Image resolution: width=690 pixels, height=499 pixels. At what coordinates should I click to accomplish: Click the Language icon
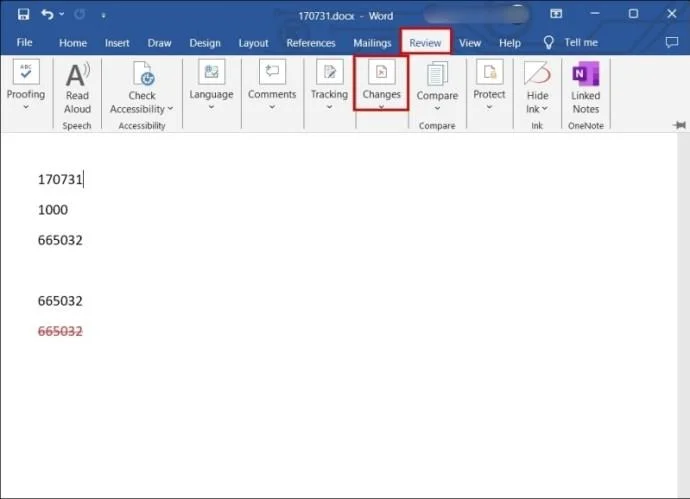pyautogui.click(x=211, y=71)
